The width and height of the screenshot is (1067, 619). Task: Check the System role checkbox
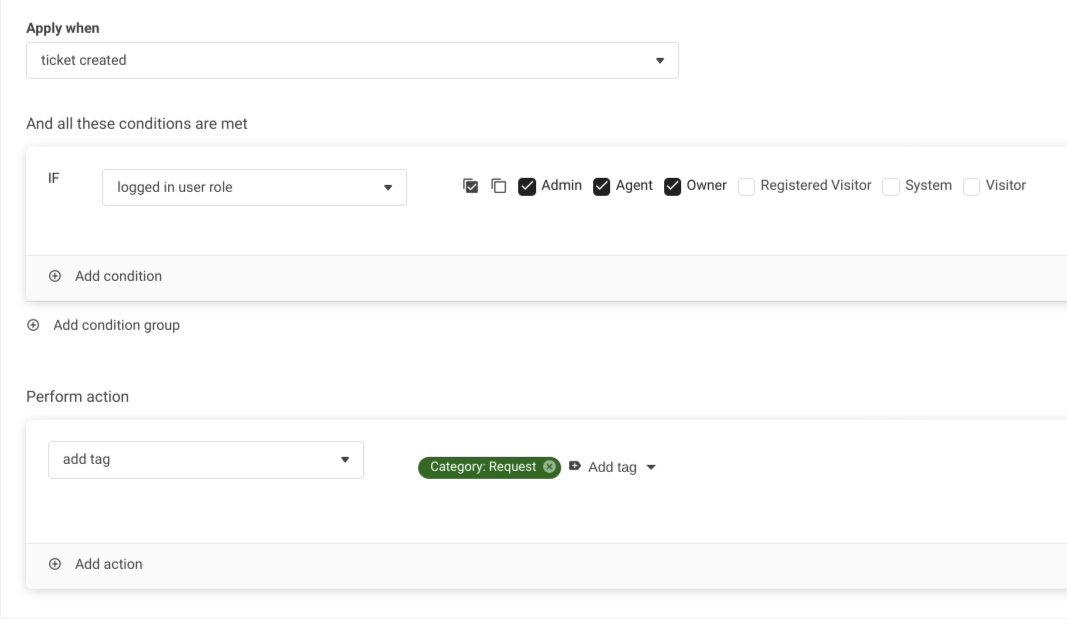890,186
